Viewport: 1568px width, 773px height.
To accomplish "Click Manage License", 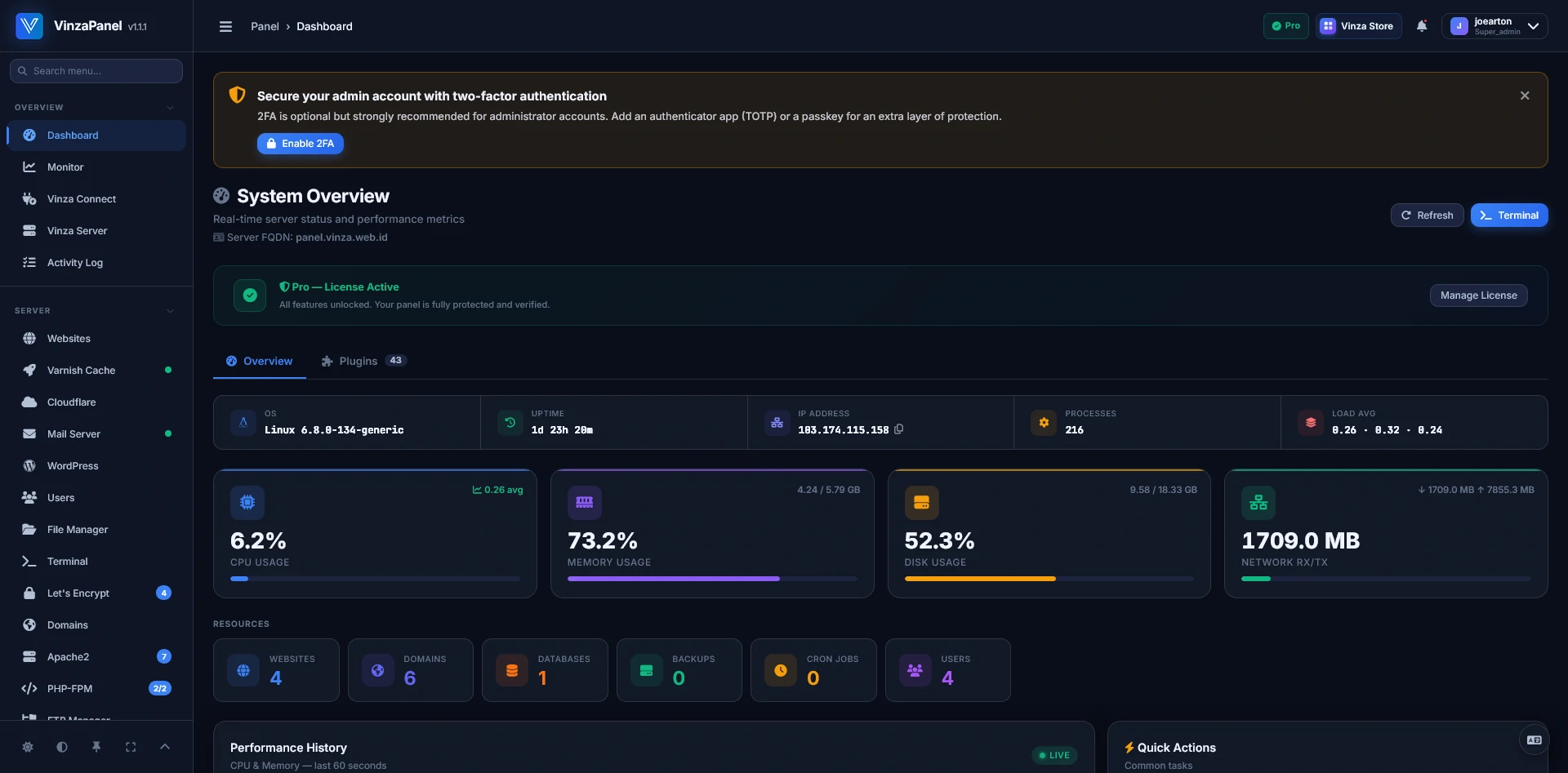I will [1479, 295].
